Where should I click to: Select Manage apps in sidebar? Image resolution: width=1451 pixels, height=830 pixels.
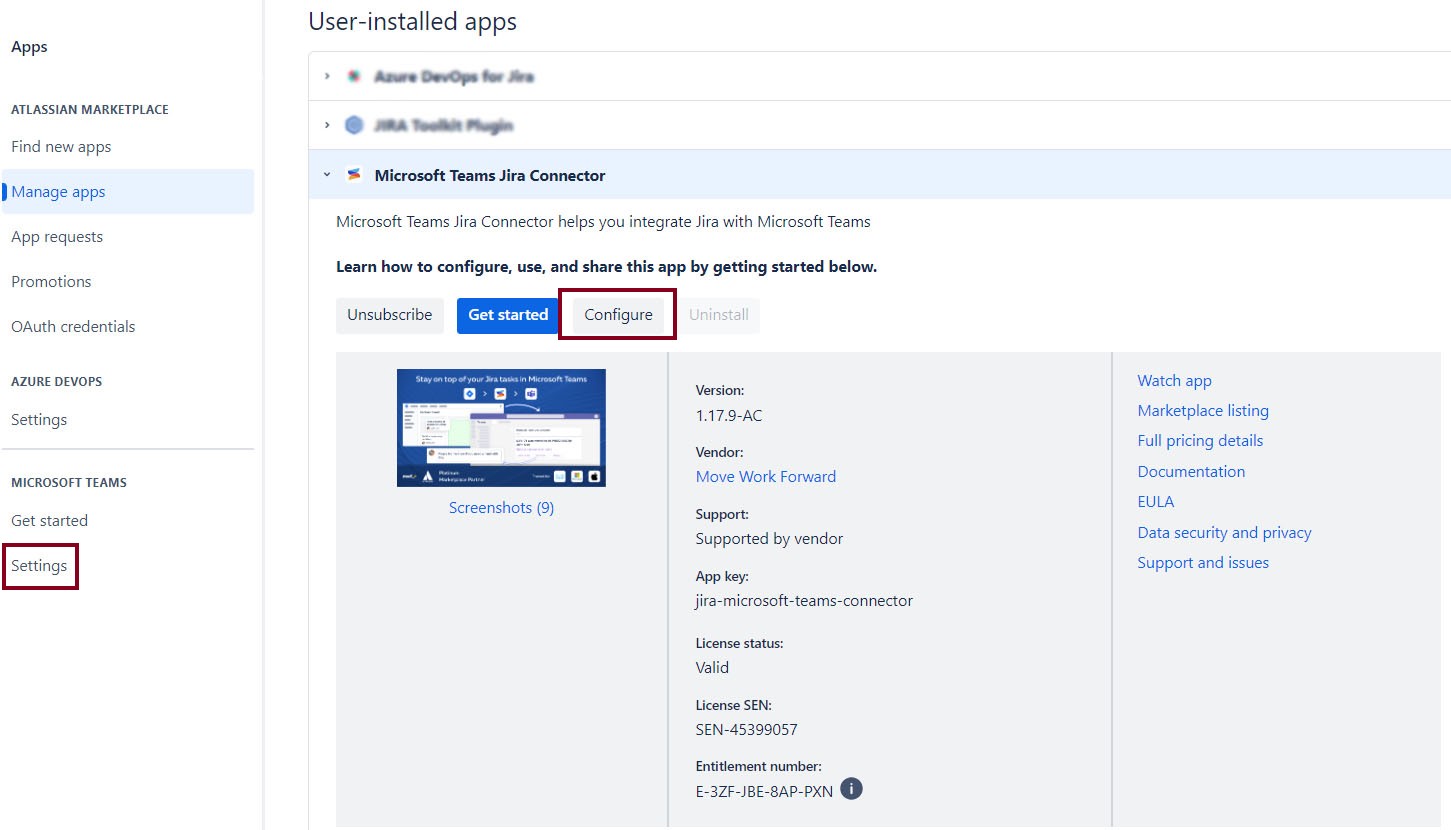click(58, 192)
